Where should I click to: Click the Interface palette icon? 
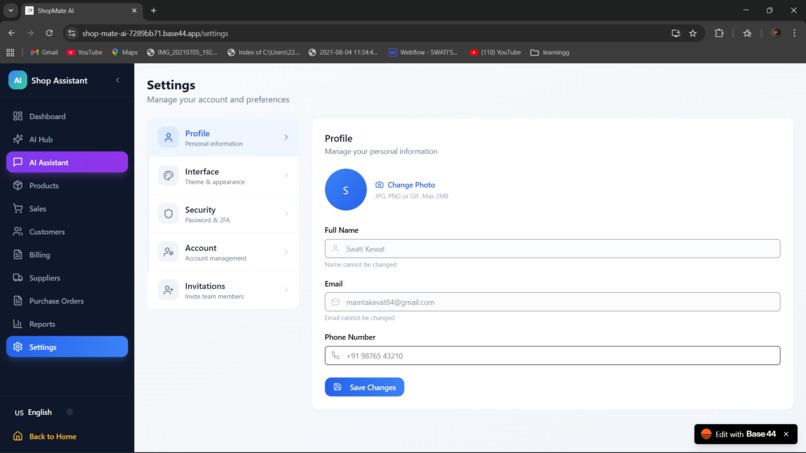(168, 175)
